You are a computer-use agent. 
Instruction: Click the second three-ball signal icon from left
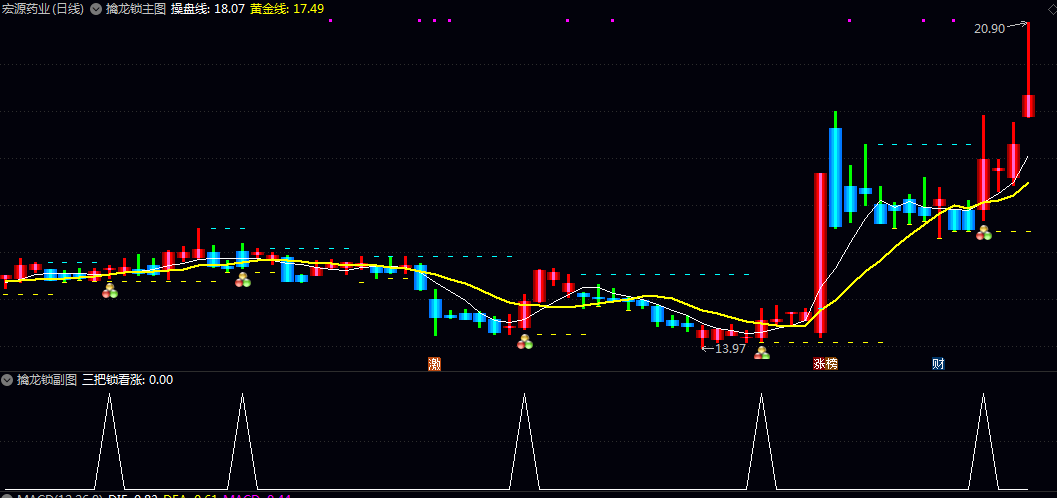coord(243,280)
